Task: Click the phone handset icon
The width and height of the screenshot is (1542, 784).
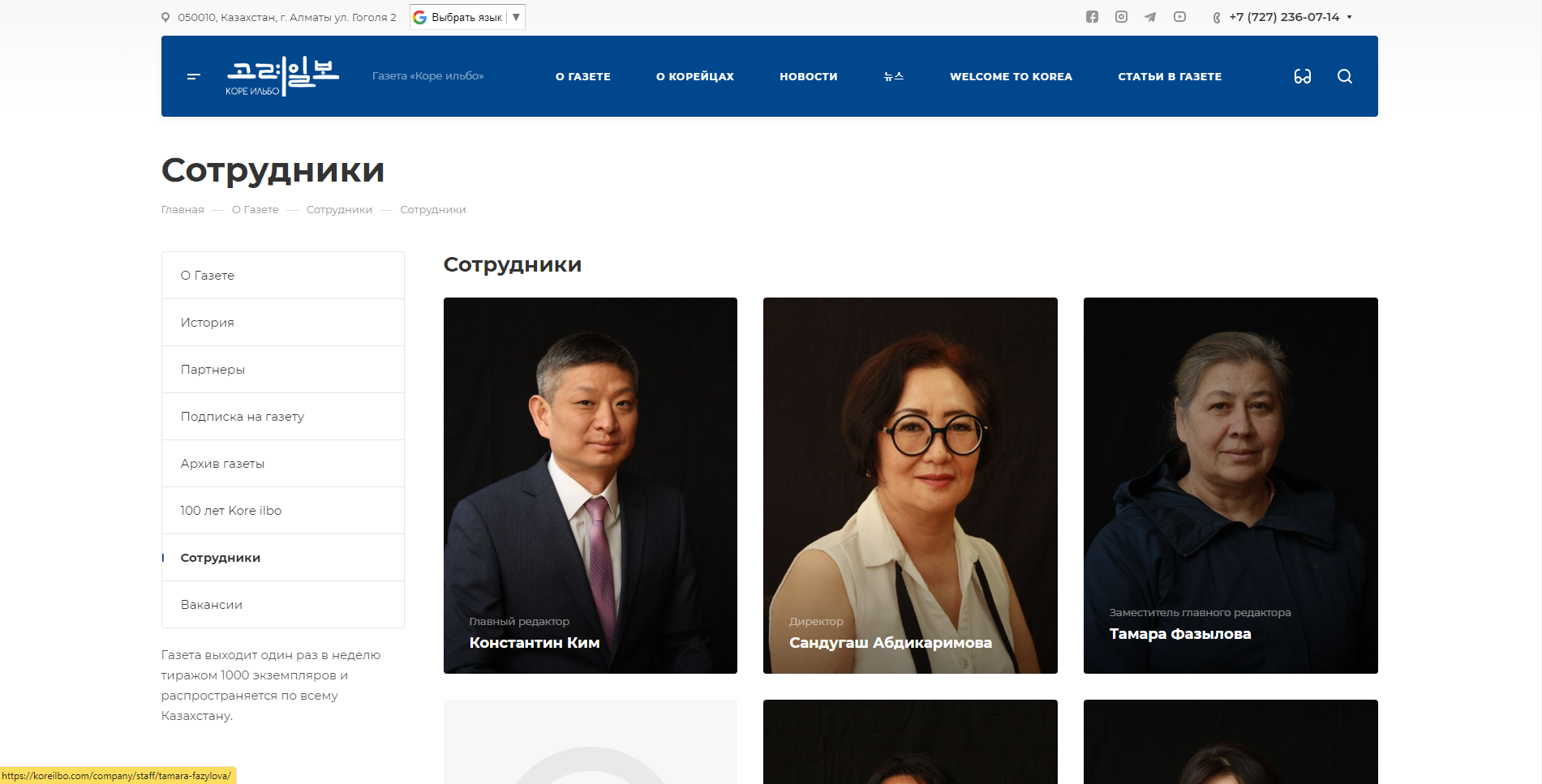Action: pyautogui.click(x=1217, y=18)
